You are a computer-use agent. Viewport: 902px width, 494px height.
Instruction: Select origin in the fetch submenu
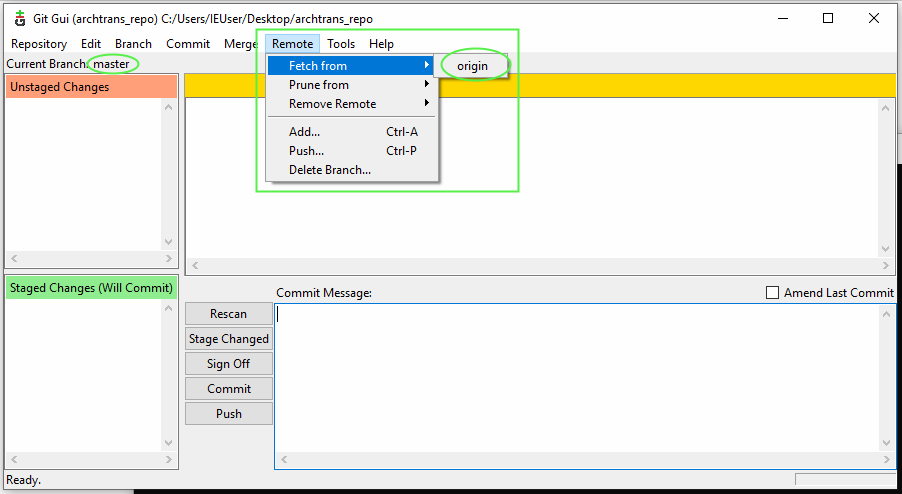click(x=471, y=66)
